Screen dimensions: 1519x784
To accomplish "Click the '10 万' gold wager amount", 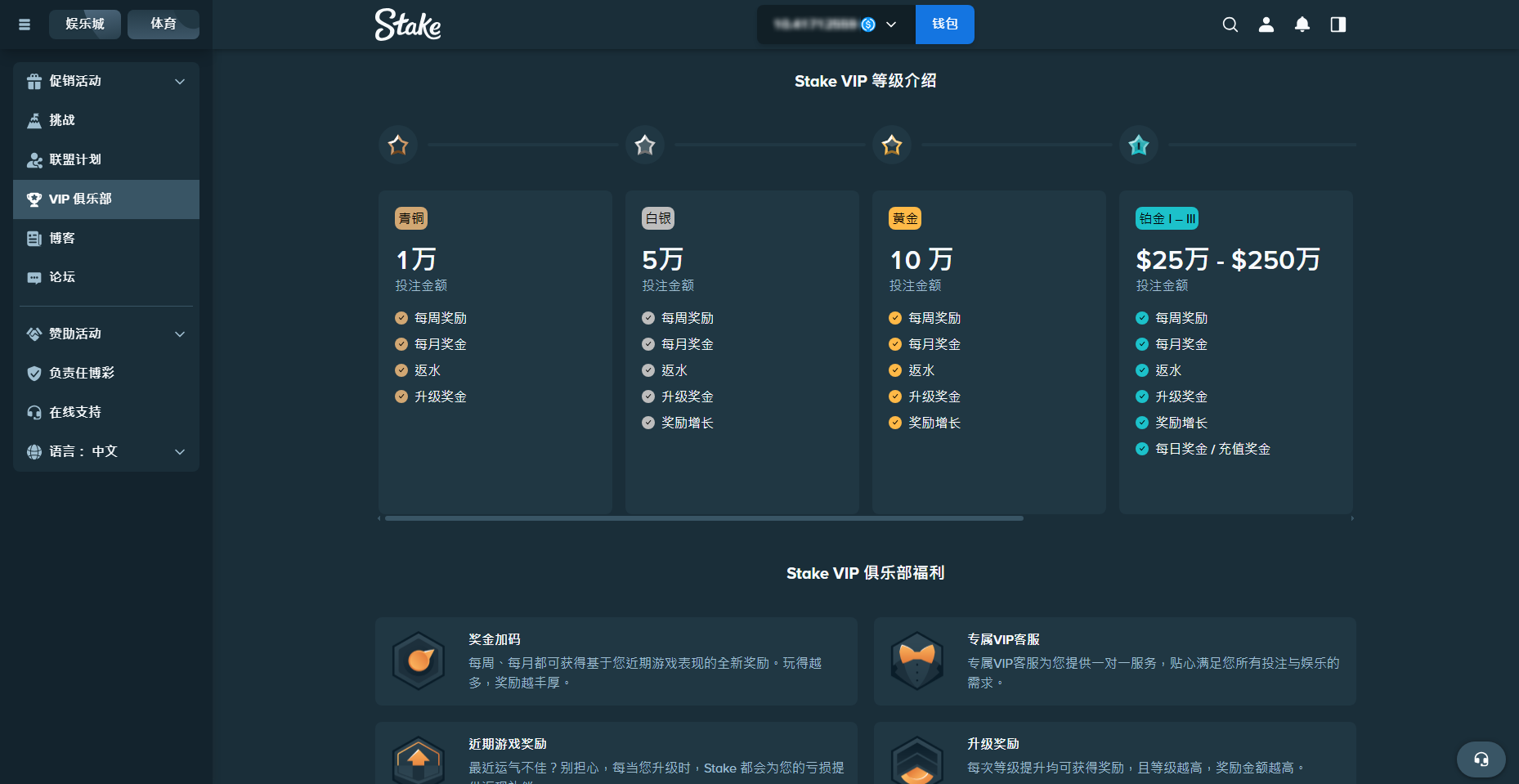I will (921, 260).
